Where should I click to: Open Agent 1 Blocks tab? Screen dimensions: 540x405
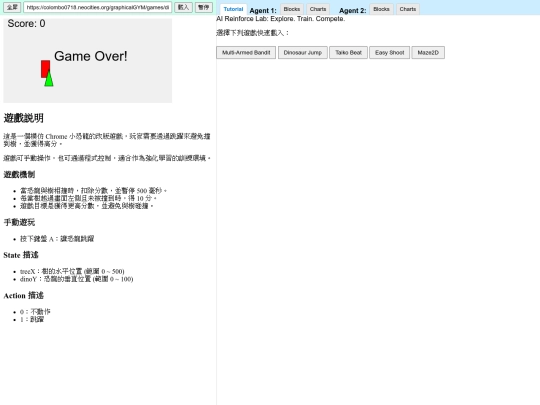(292, 9)
